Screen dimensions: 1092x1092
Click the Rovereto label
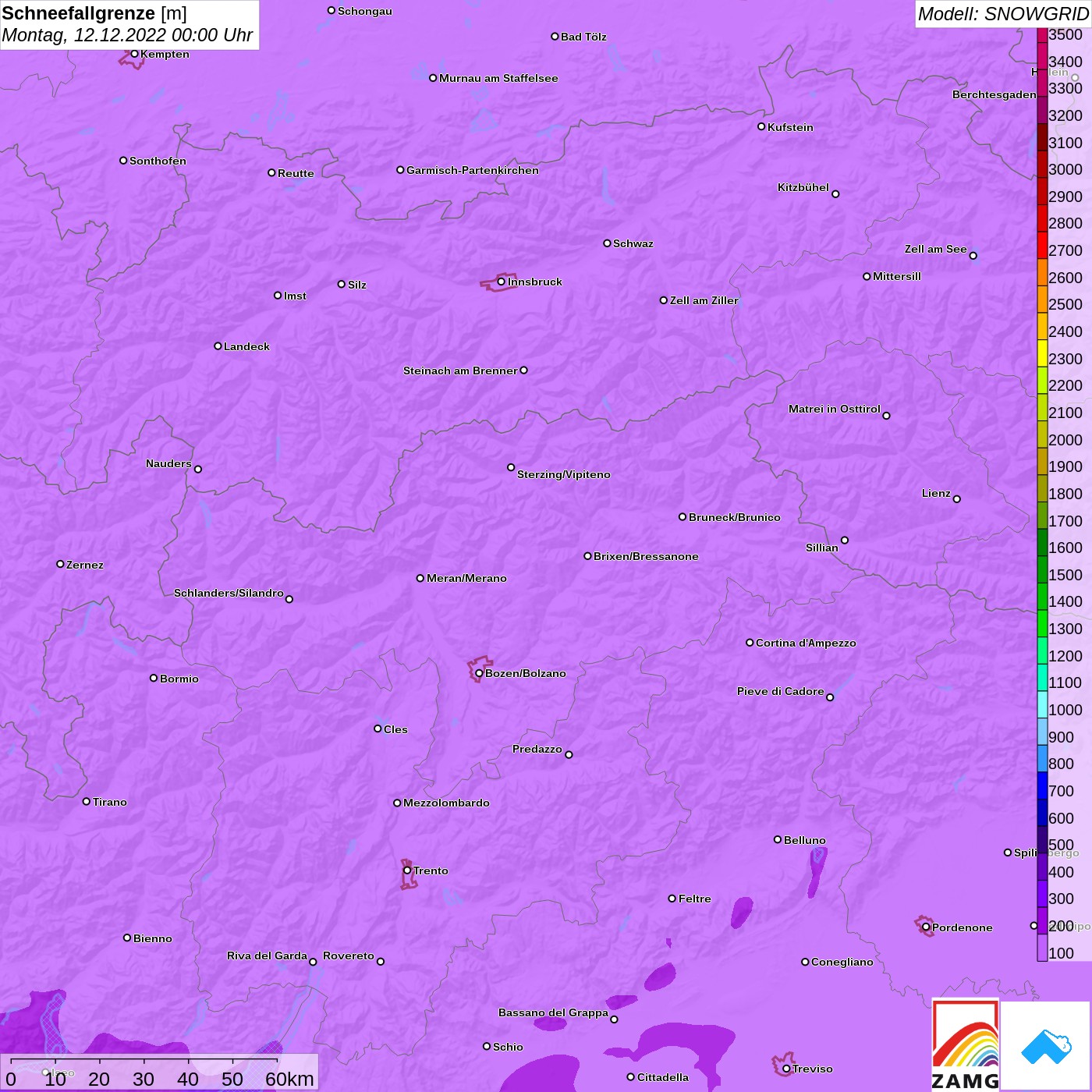(x=349, y=955)
